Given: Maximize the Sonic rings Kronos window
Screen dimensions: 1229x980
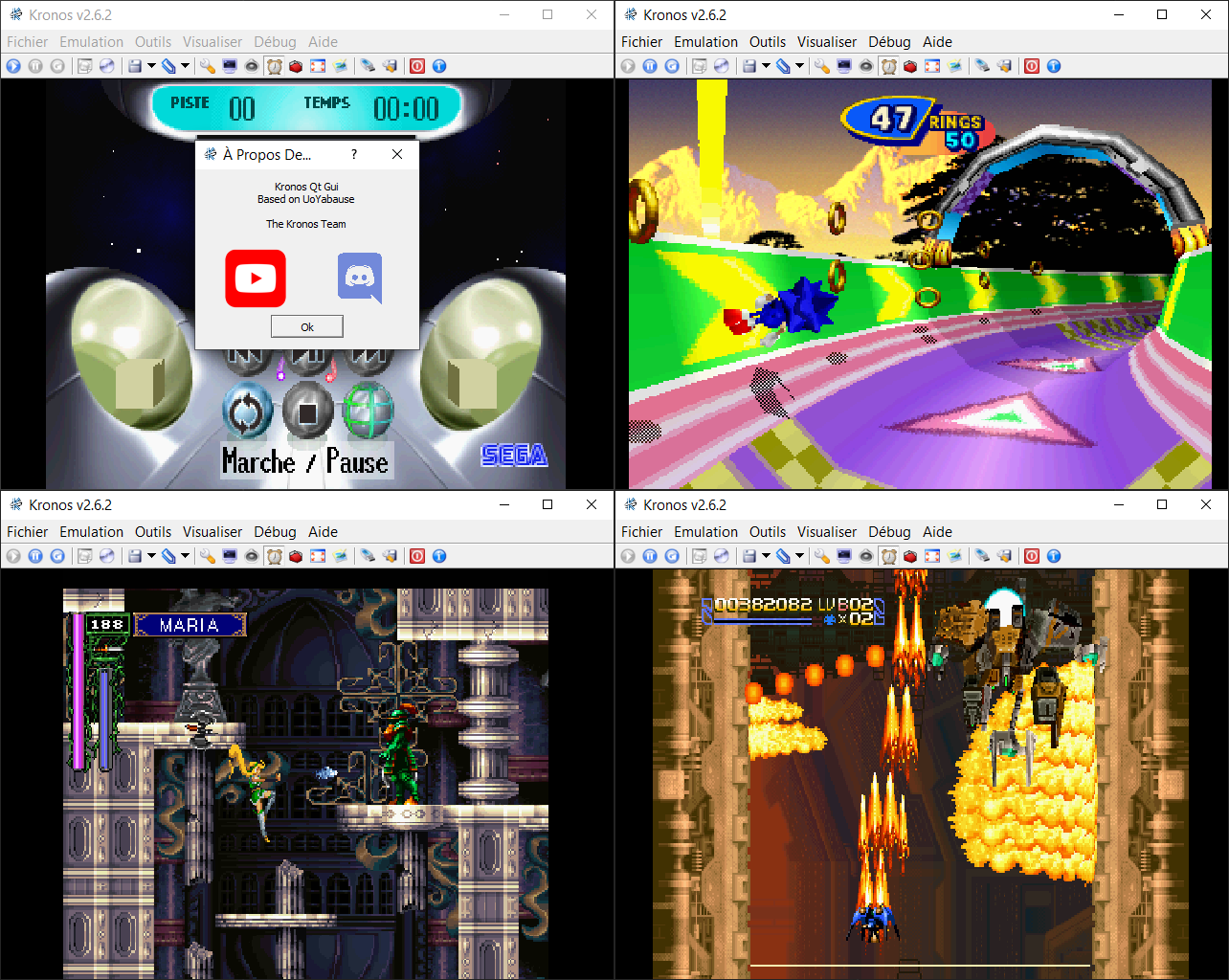Looking at the screenshot, I should (1162, 14).
